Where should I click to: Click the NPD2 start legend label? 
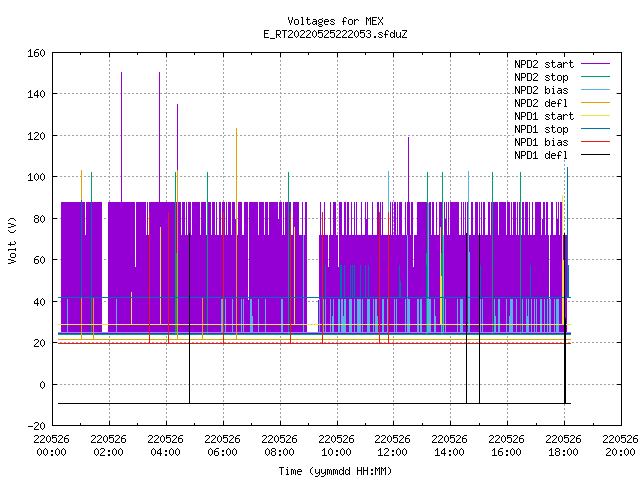544,64
